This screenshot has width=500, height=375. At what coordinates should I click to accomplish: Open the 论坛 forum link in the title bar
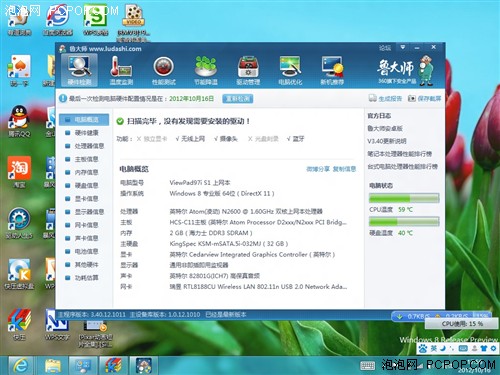coord(385,48)
